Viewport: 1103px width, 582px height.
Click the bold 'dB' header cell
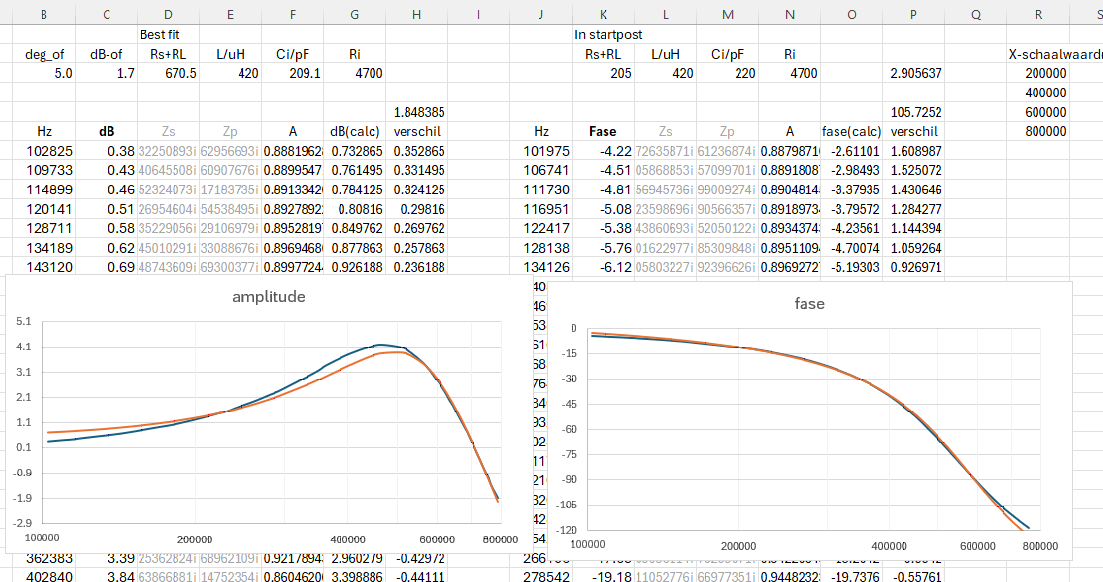point(106,132)
